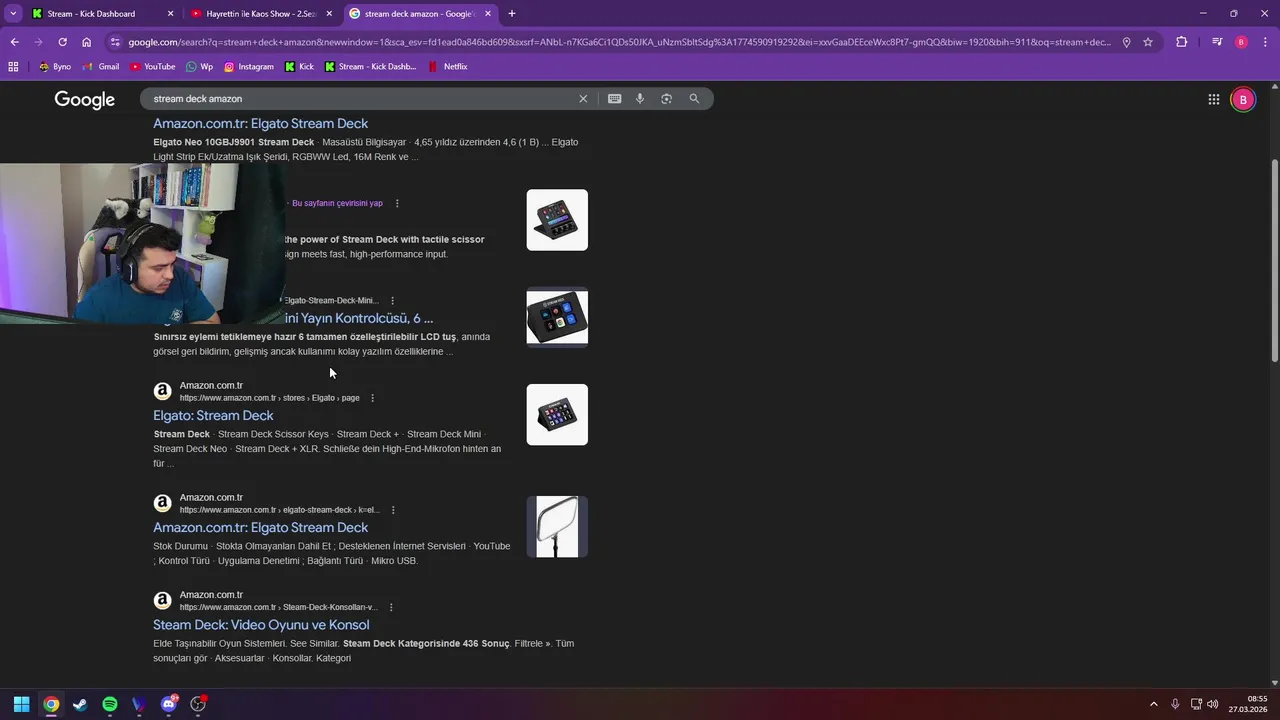Open the Windows Start menu
Image resolution: width=1280 pixels, height=720 pixels.
click(x=21, y=704)
